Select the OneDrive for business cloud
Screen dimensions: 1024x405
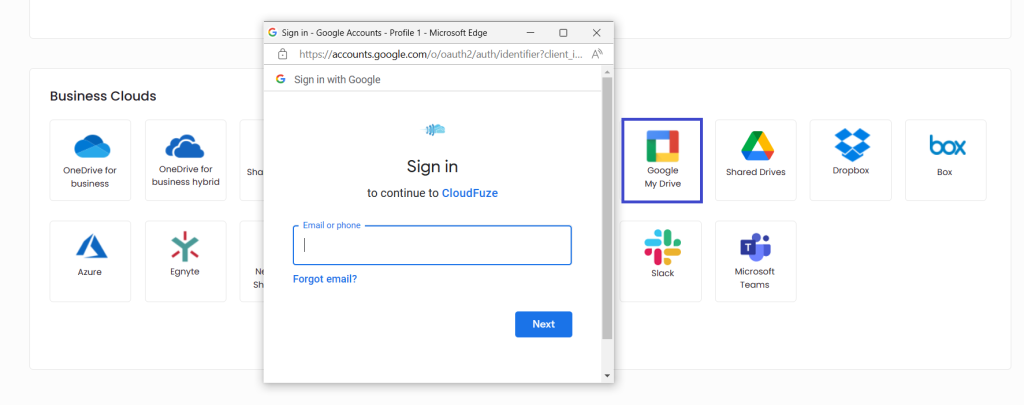90,160
